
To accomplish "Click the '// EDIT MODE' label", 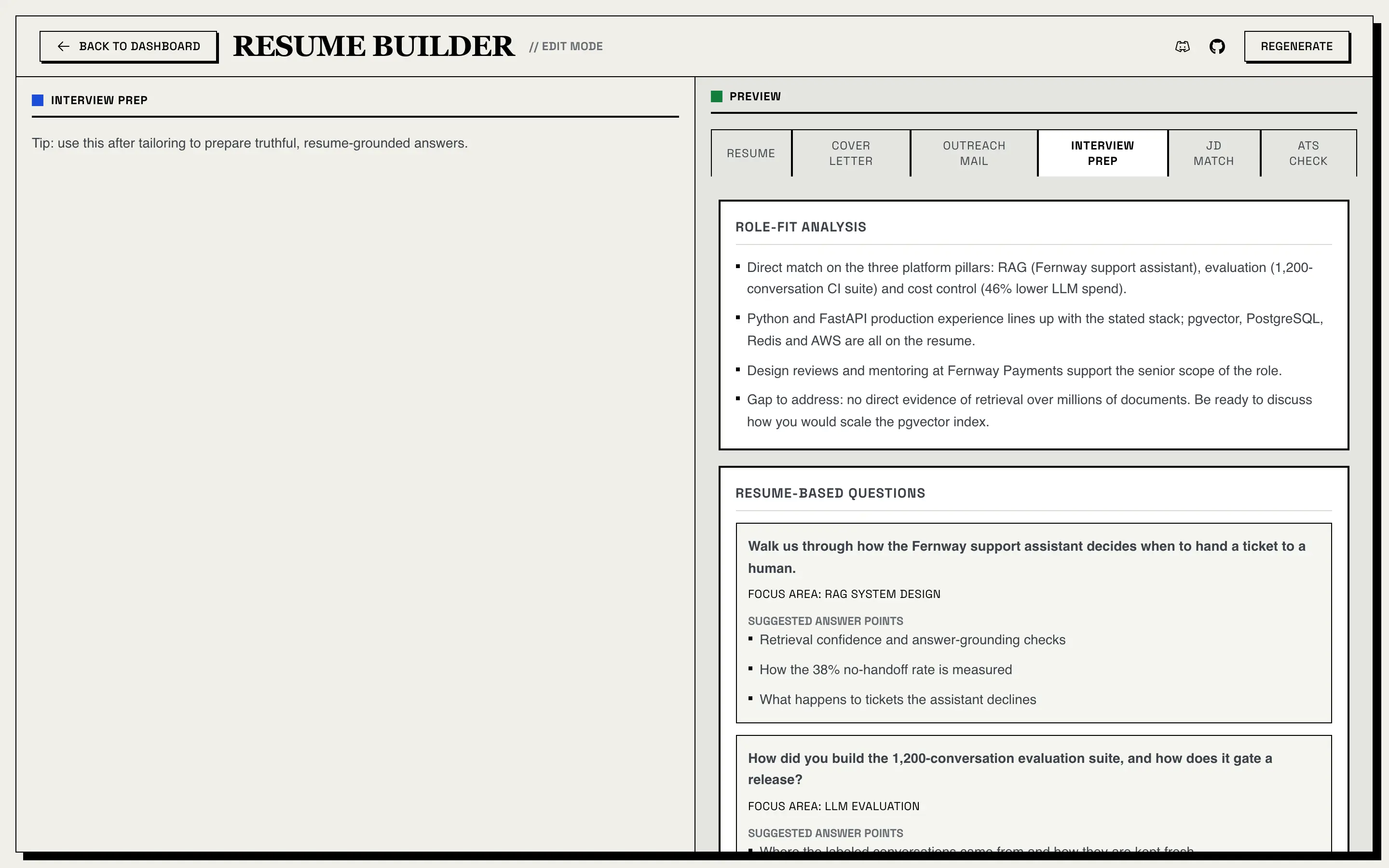I will click(566, 46).
